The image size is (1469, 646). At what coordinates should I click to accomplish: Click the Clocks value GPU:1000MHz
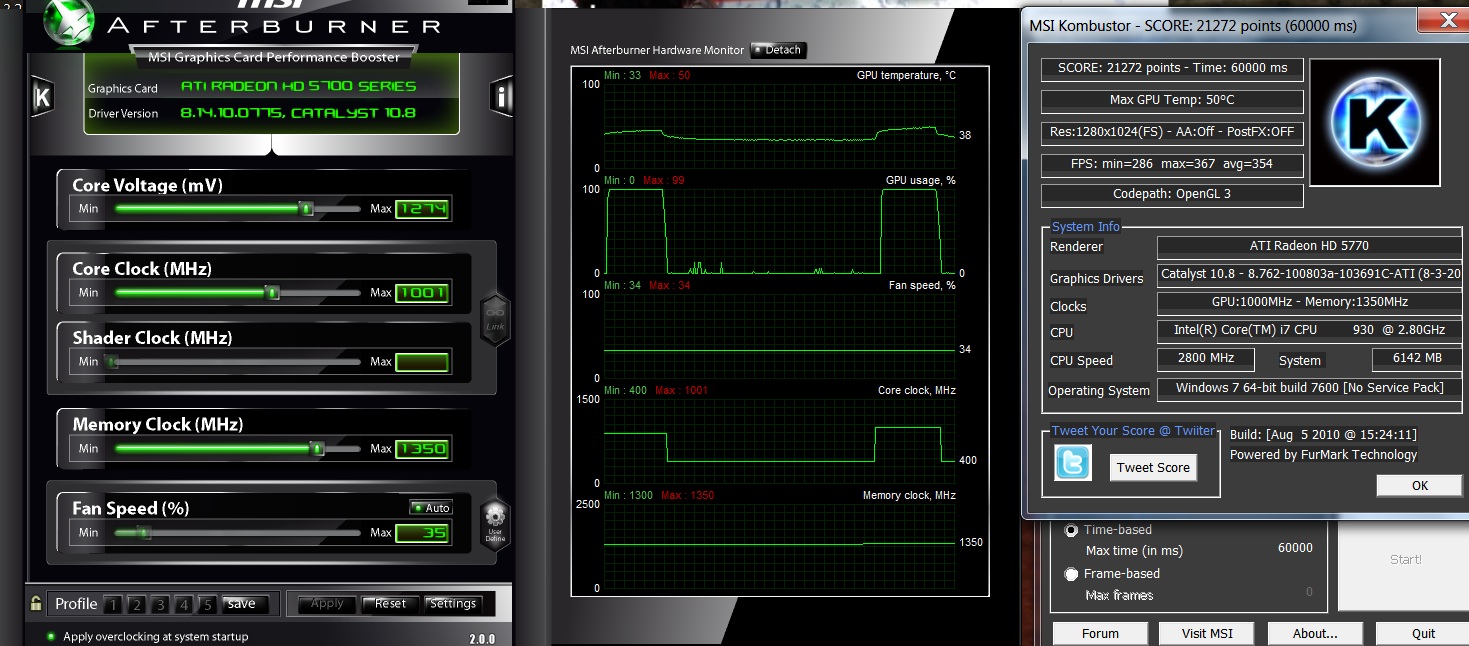[1309, 302]
